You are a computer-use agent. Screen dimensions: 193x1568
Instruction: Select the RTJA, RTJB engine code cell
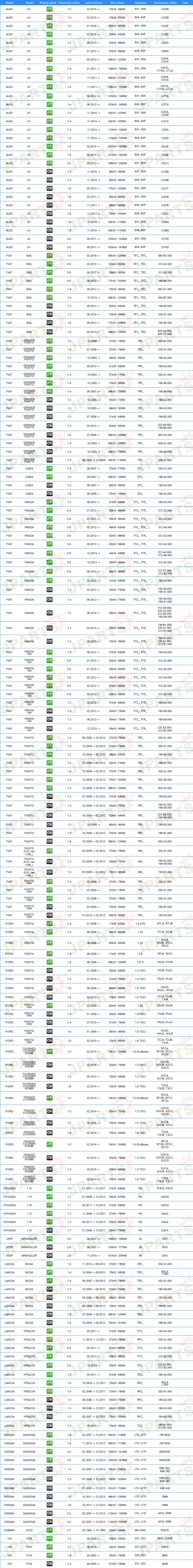(165, 923)
